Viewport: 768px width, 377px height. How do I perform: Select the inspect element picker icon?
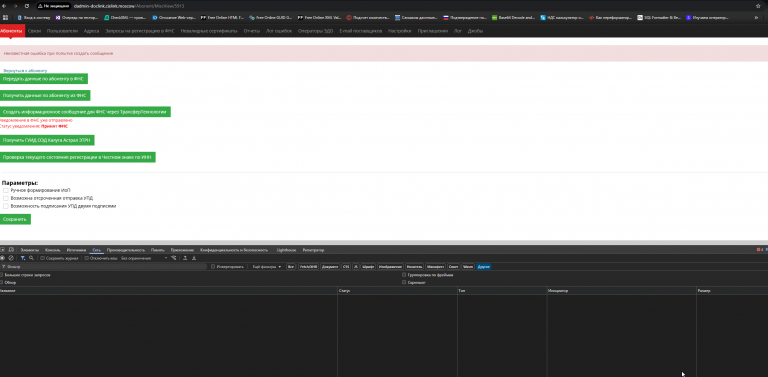point(2,250)
